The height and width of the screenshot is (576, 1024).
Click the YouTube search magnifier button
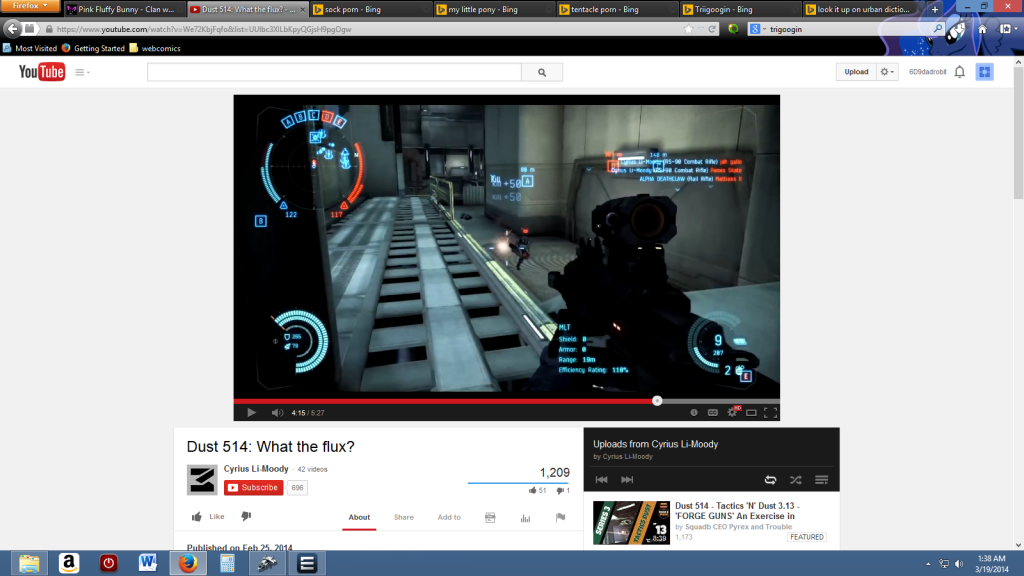pyautogui.click(x=542, y=72)
